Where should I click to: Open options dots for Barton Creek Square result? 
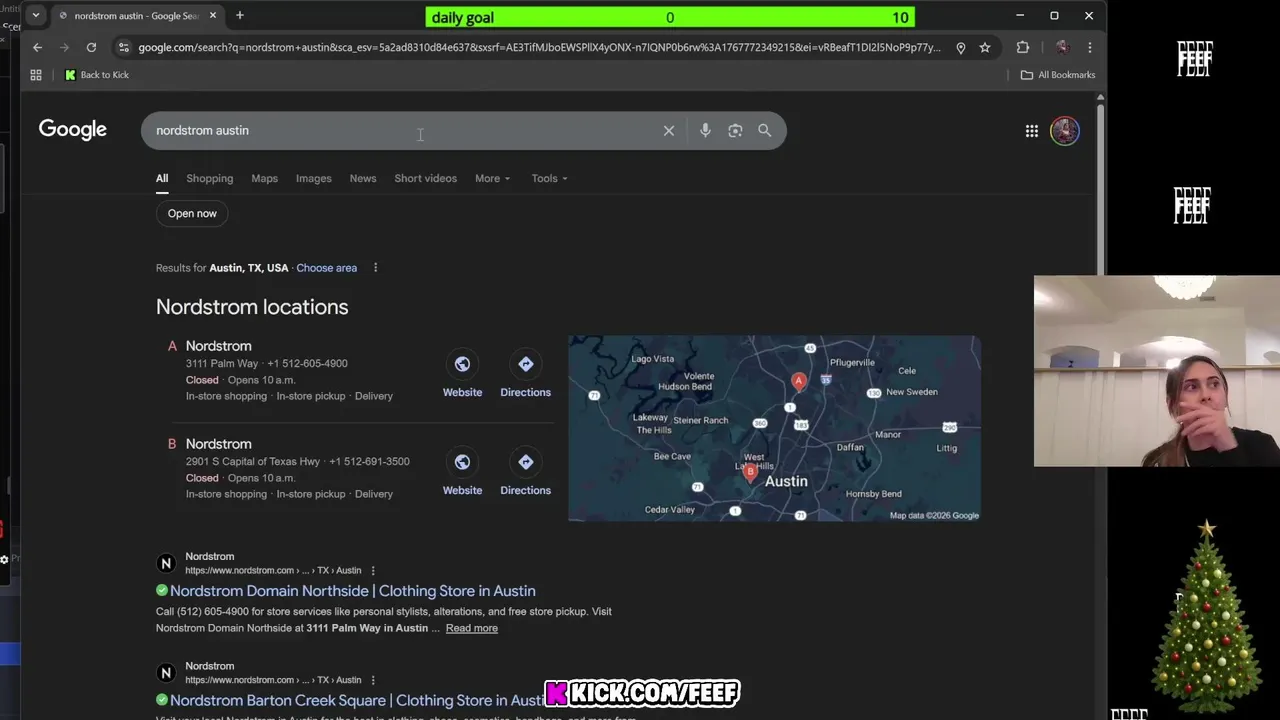click(x=373, y=681)
